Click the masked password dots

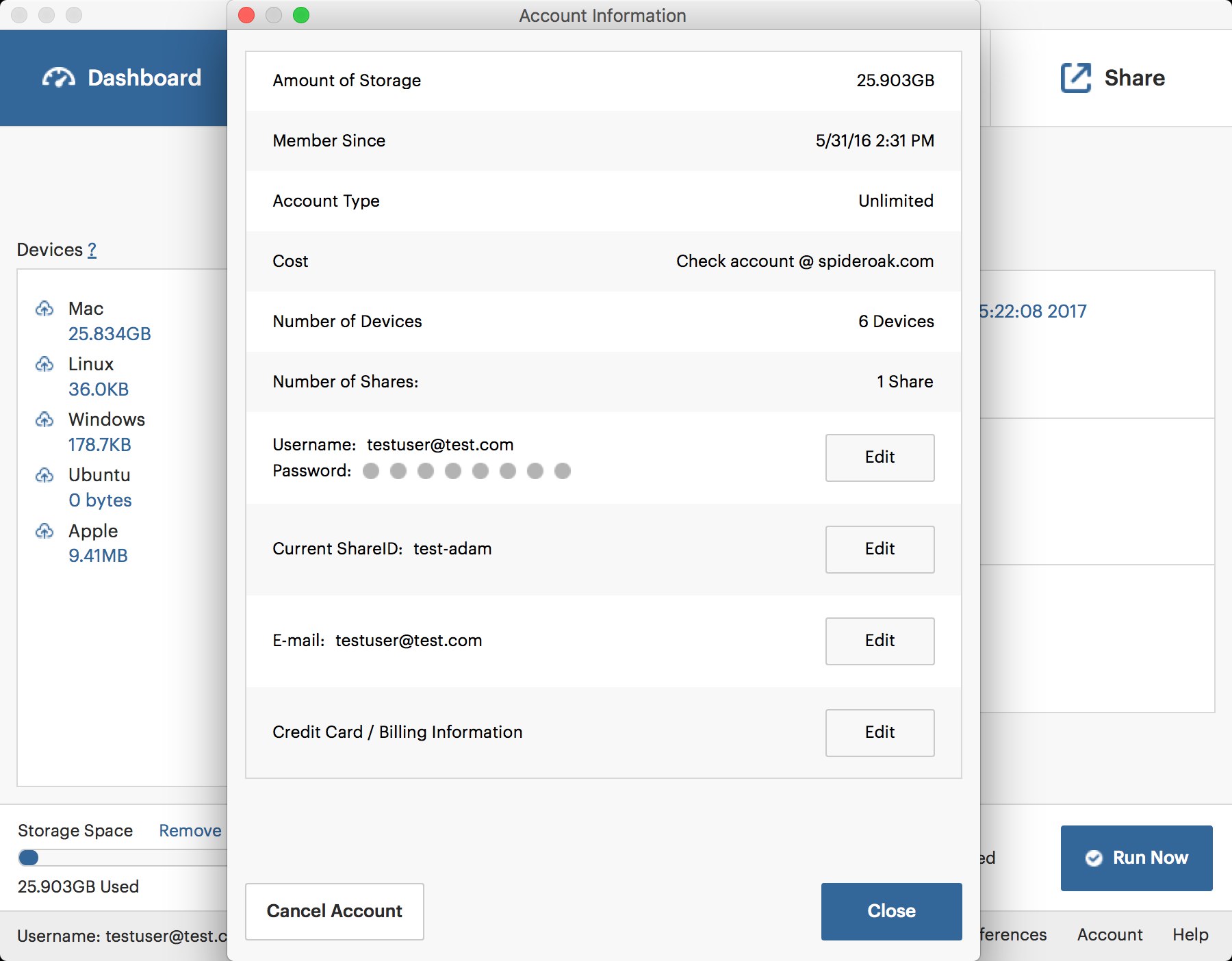click(467, 471)
